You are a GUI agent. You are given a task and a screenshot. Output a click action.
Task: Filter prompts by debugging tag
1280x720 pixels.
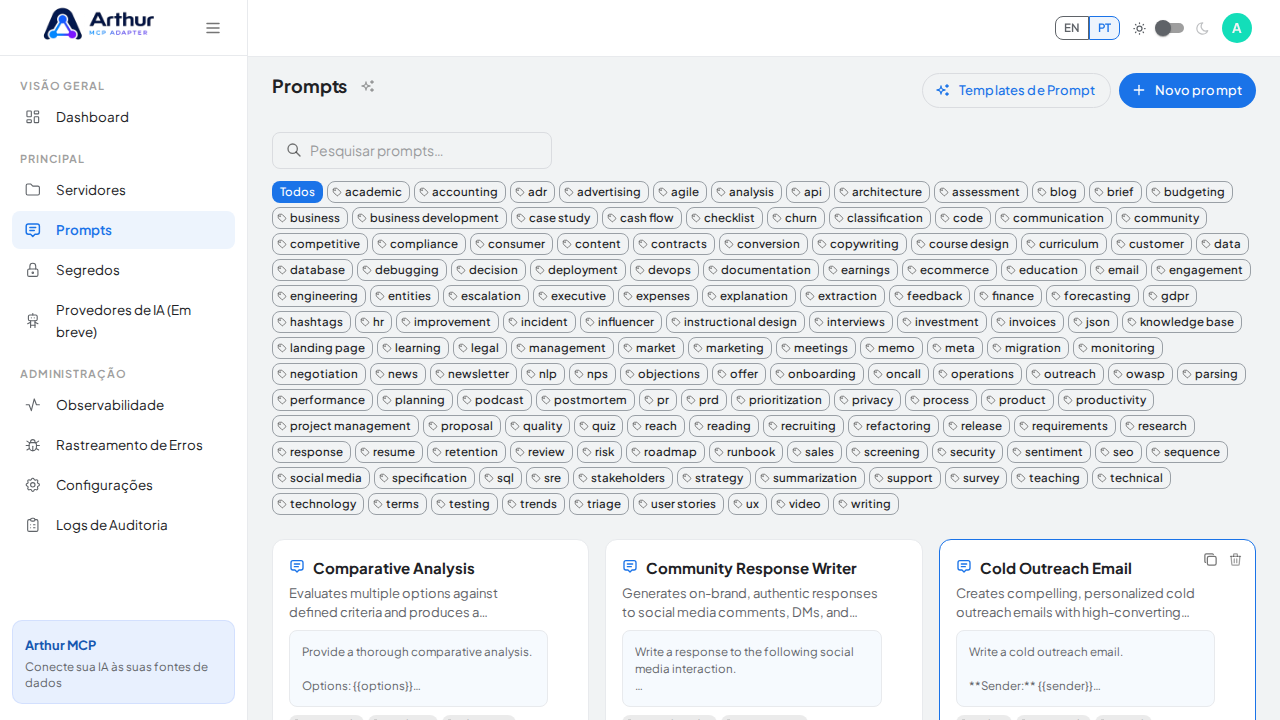(402, 270)
